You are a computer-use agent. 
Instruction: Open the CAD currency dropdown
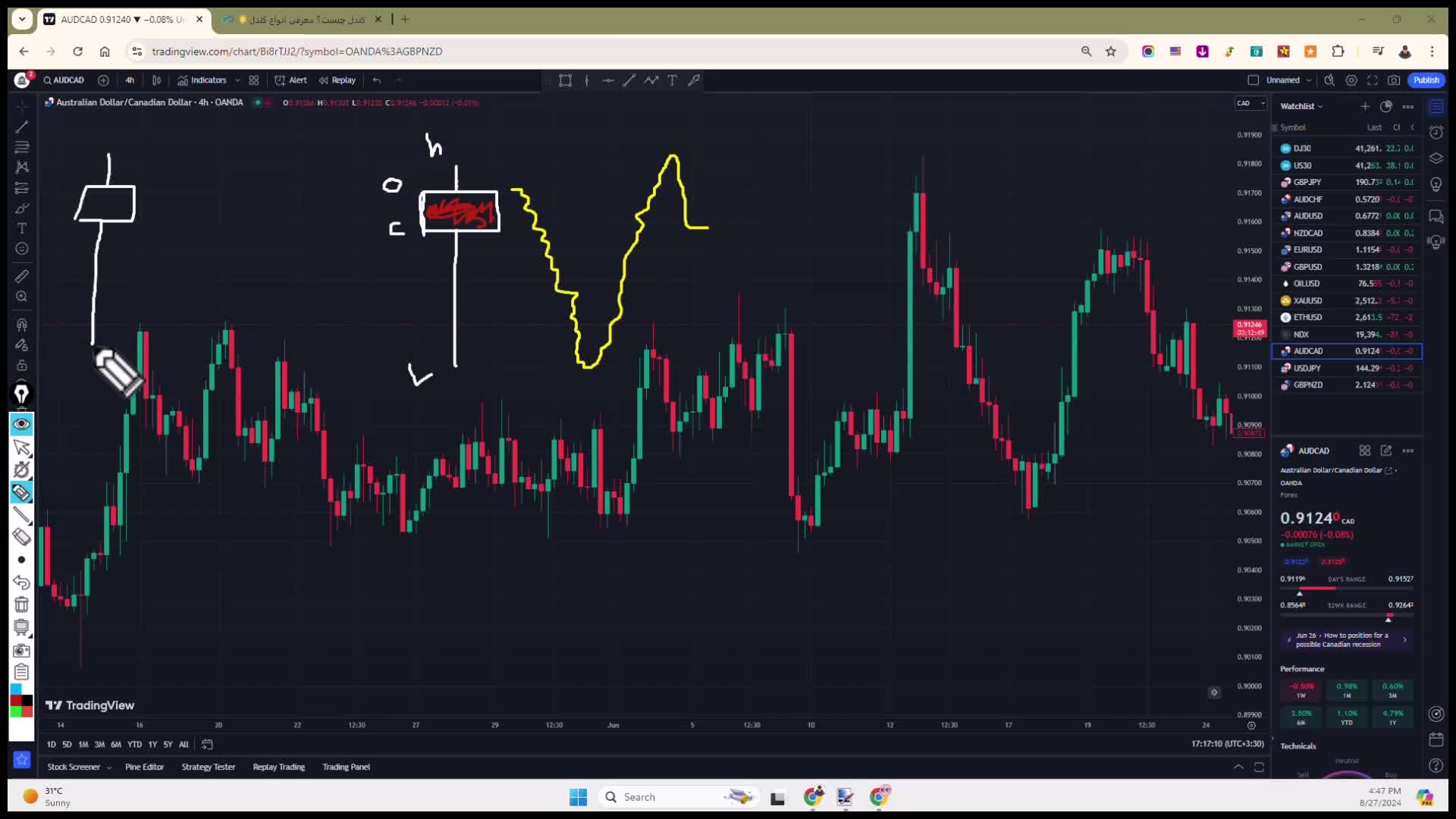point(1251,103)
